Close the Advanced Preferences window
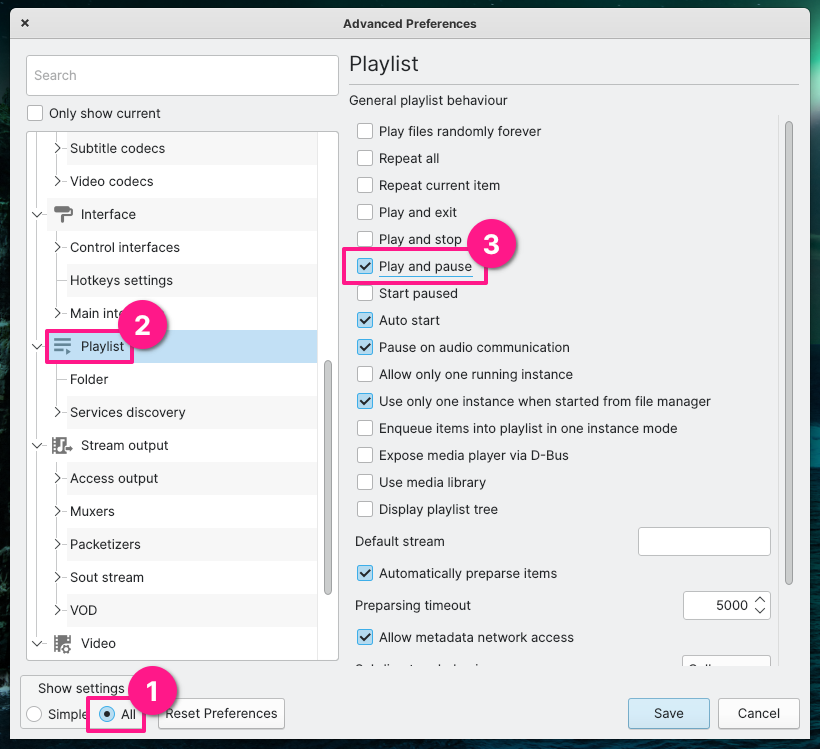This screenshot has width=820, height=749. tap(25, 23)
